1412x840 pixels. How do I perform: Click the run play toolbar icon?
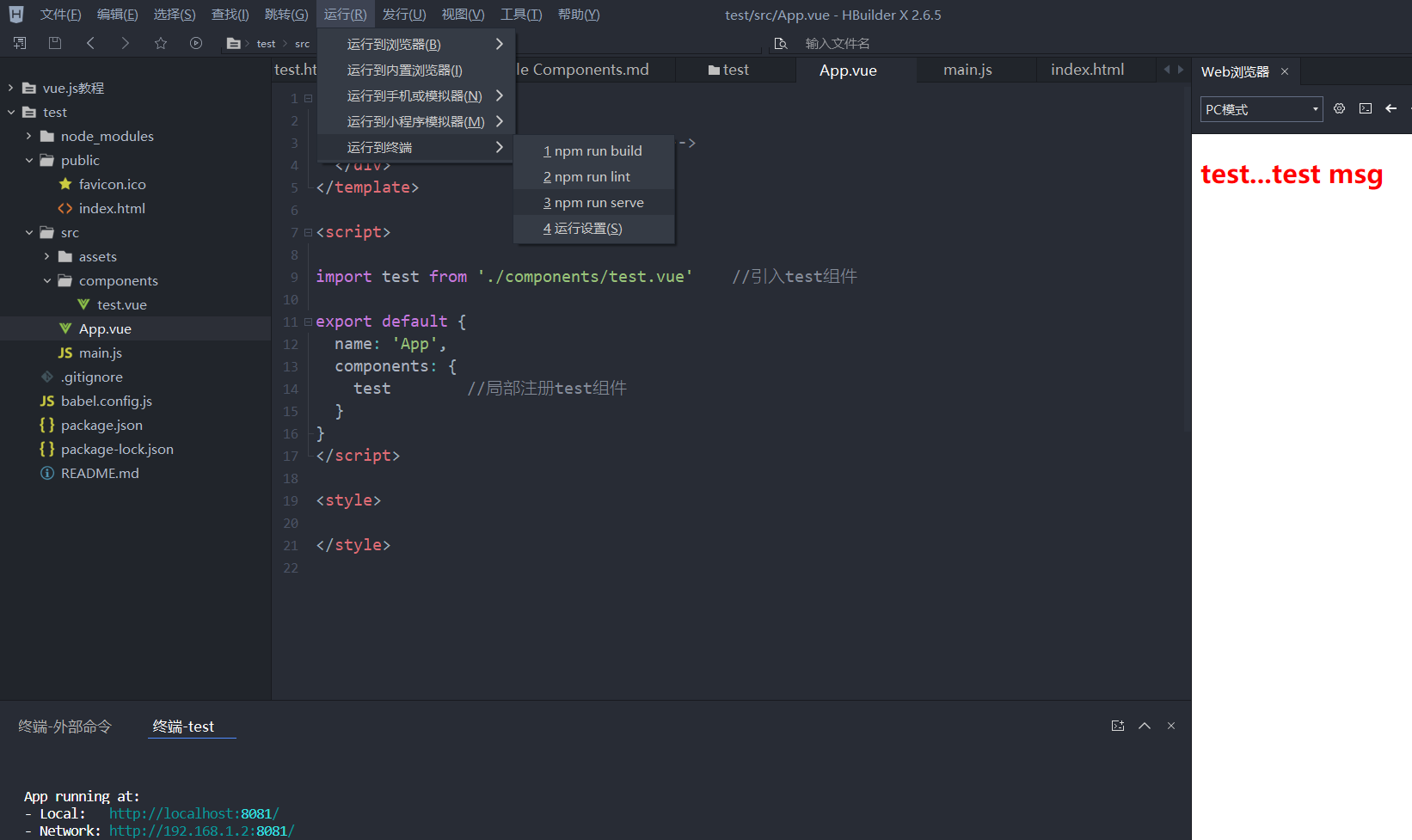pyautogui.click(x=196, y=43)
